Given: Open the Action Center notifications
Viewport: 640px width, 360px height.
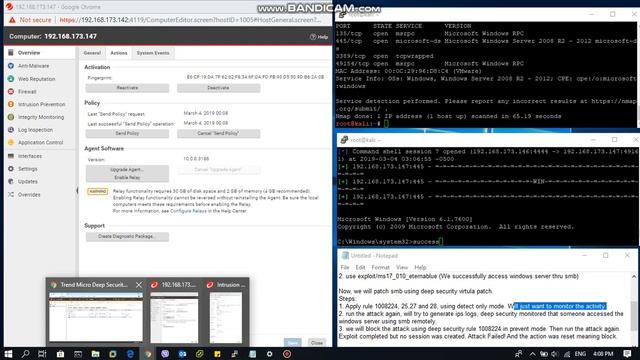Looking at the screenshot, I should click(x=628, y=354).
